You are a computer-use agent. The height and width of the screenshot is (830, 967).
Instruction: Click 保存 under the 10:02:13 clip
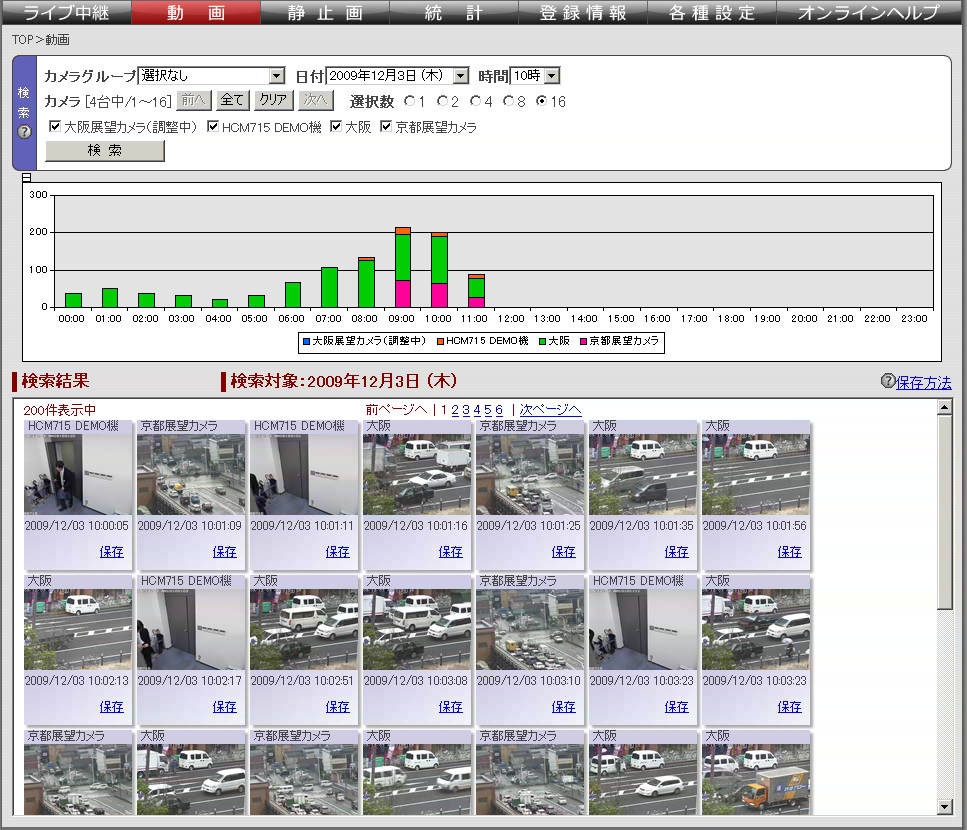click(112, 707)
